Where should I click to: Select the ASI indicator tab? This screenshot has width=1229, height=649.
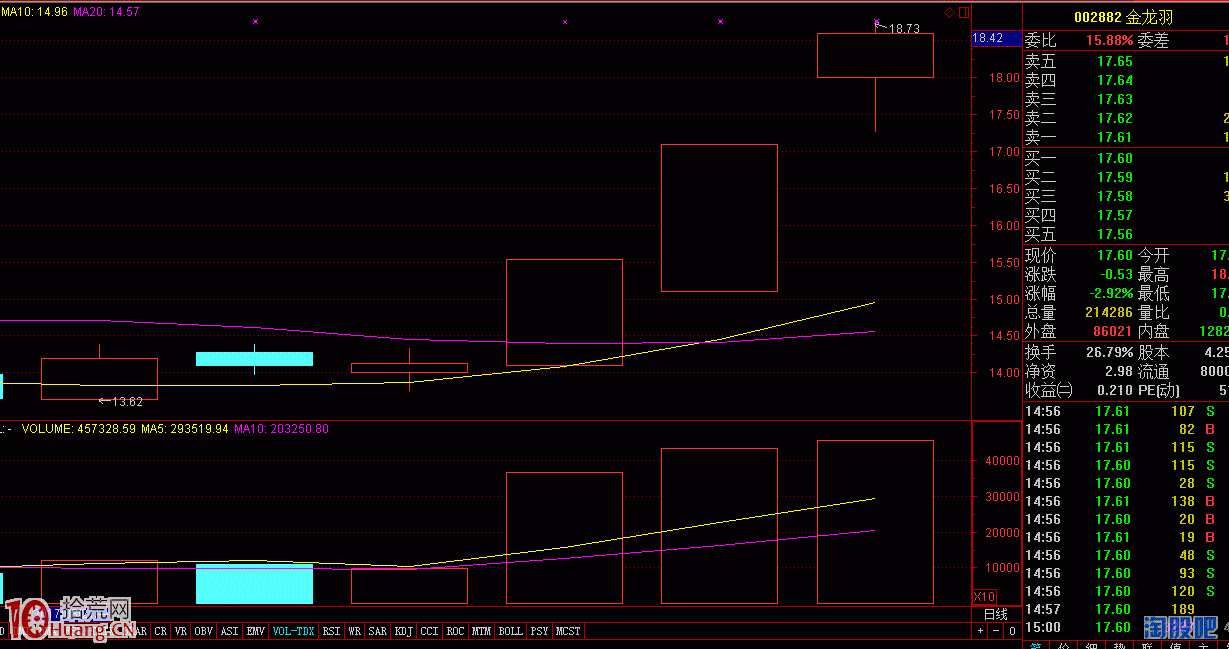tap(230, 632)
